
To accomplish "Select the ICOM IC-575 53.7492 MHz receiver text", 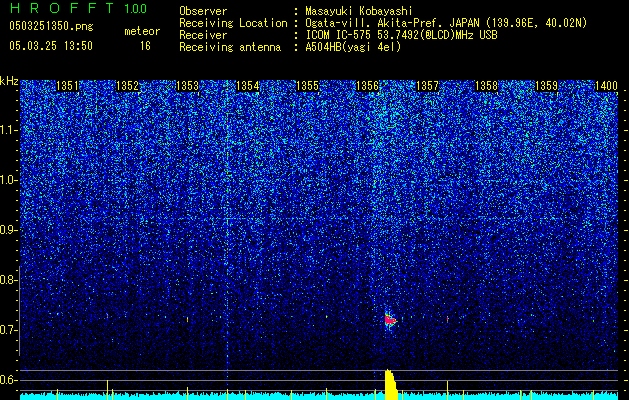I will (x=401, y=35).
